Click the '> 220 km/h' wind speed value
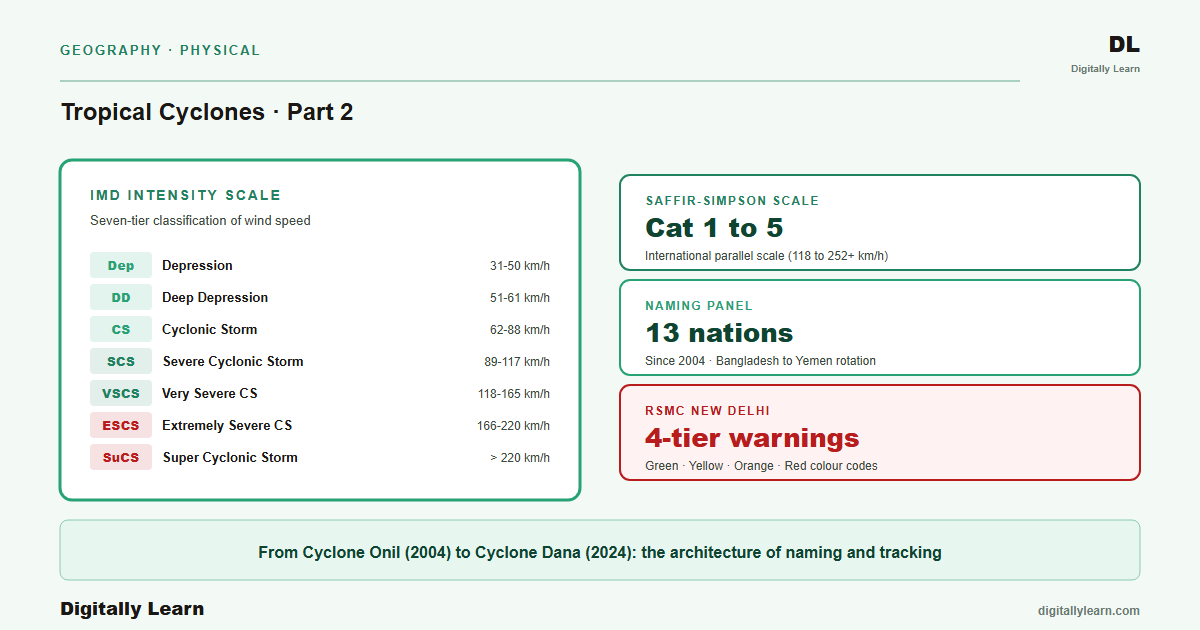Screen dimensions: 1200x630 coord(520,458)
